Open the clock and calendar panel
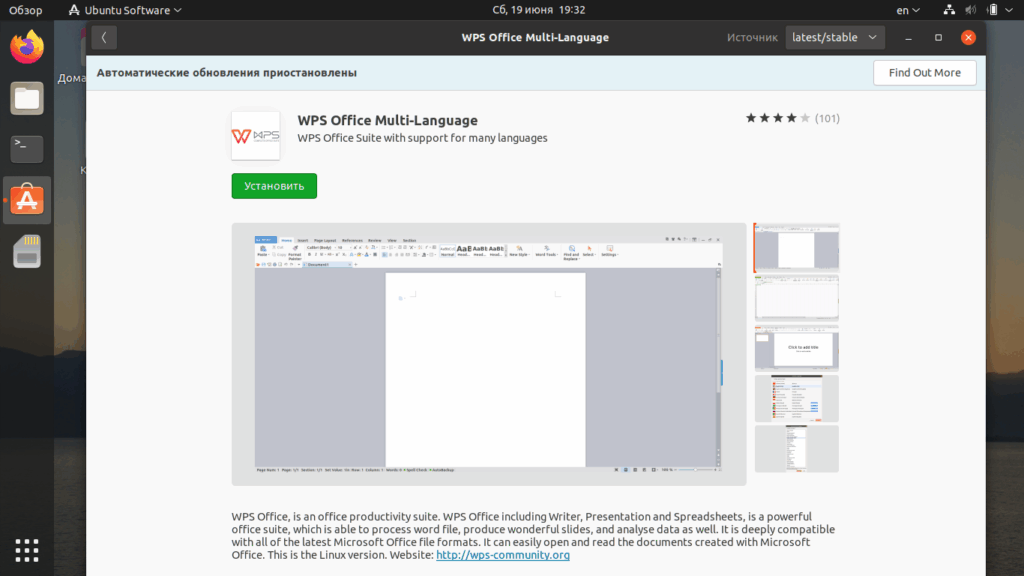 538,10
